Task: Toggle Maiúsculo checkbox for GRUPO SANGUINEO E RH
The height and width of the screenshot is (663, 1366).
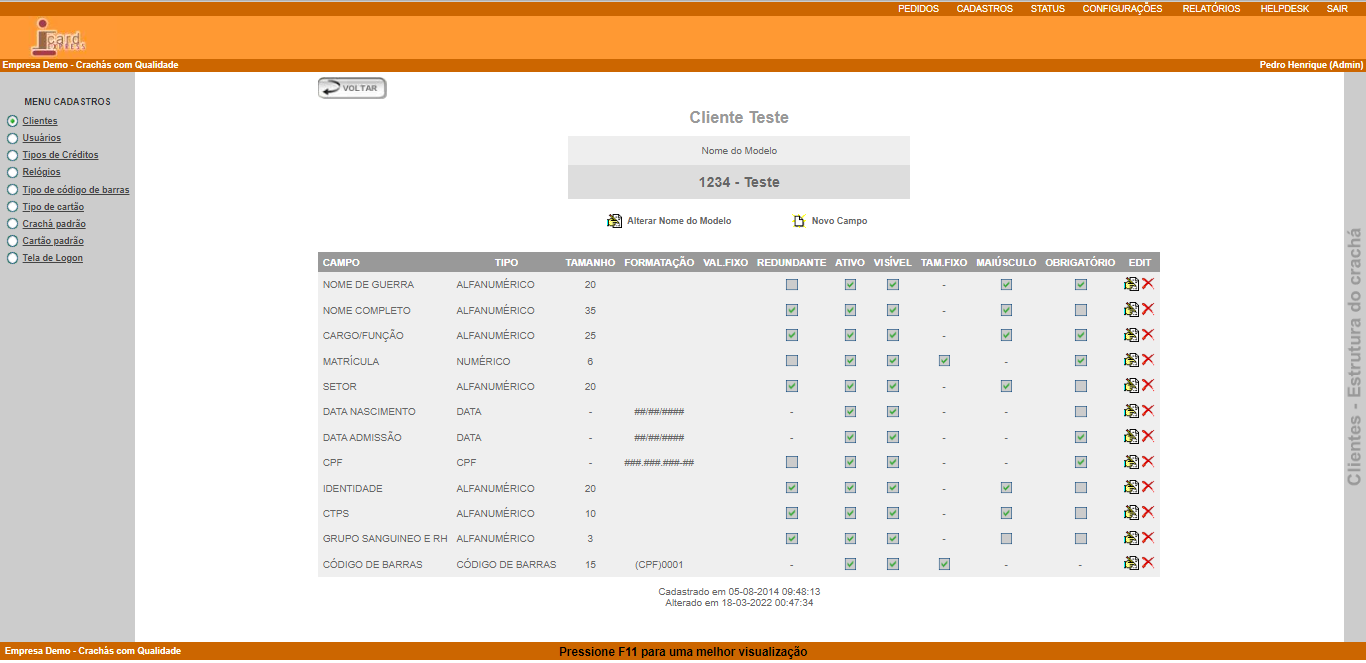Action: point(1006,539)
